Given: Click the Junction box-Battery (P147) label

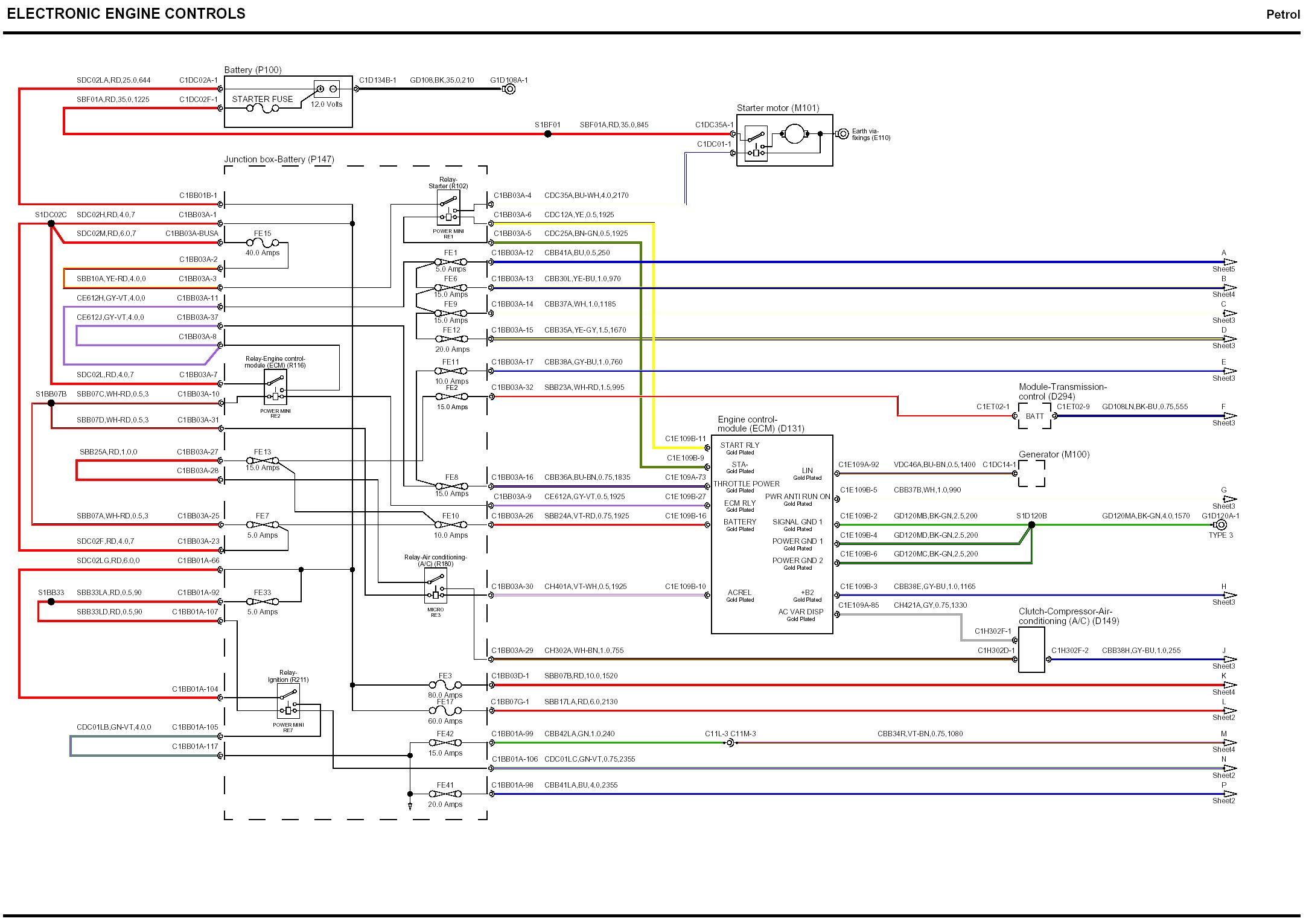Looking at the screenshot, I should tap(279, 159).
